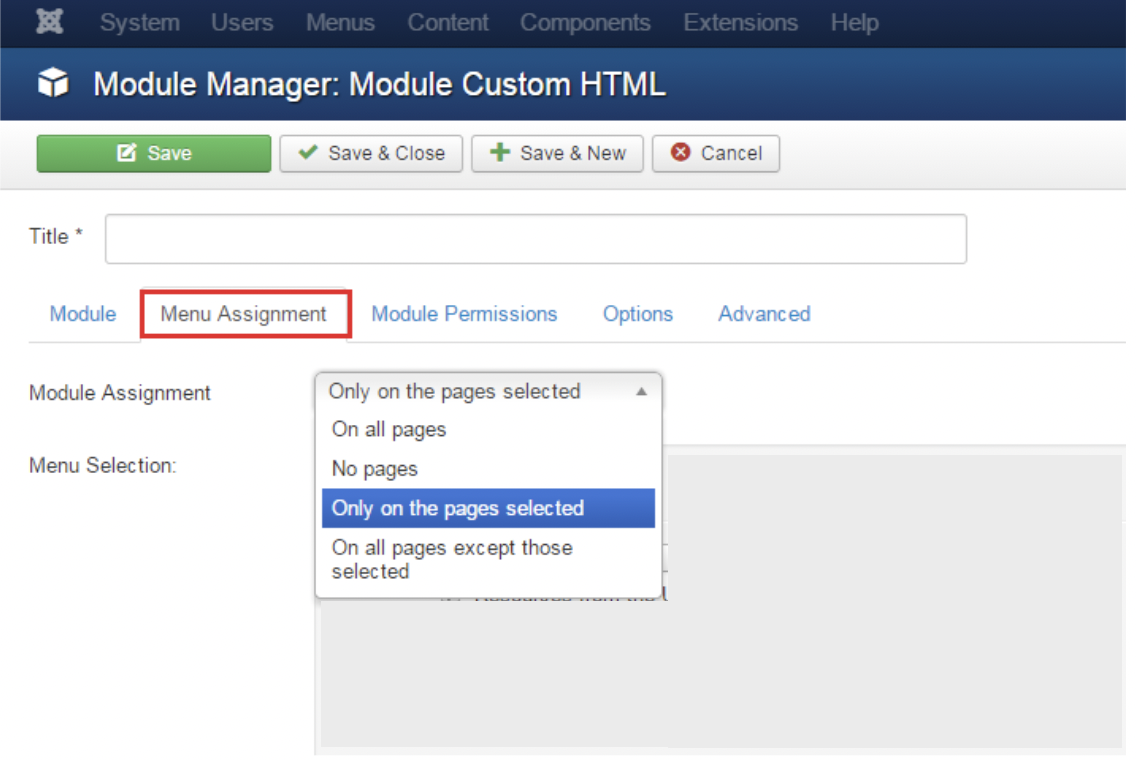Open the Content menu
Viewport: 1136px width, 760px height.
(x=447, y=23)
